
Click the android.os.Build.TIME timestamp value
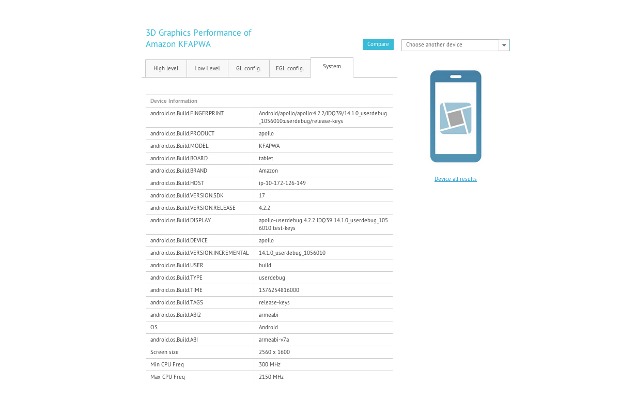click(x=279, y=290)
